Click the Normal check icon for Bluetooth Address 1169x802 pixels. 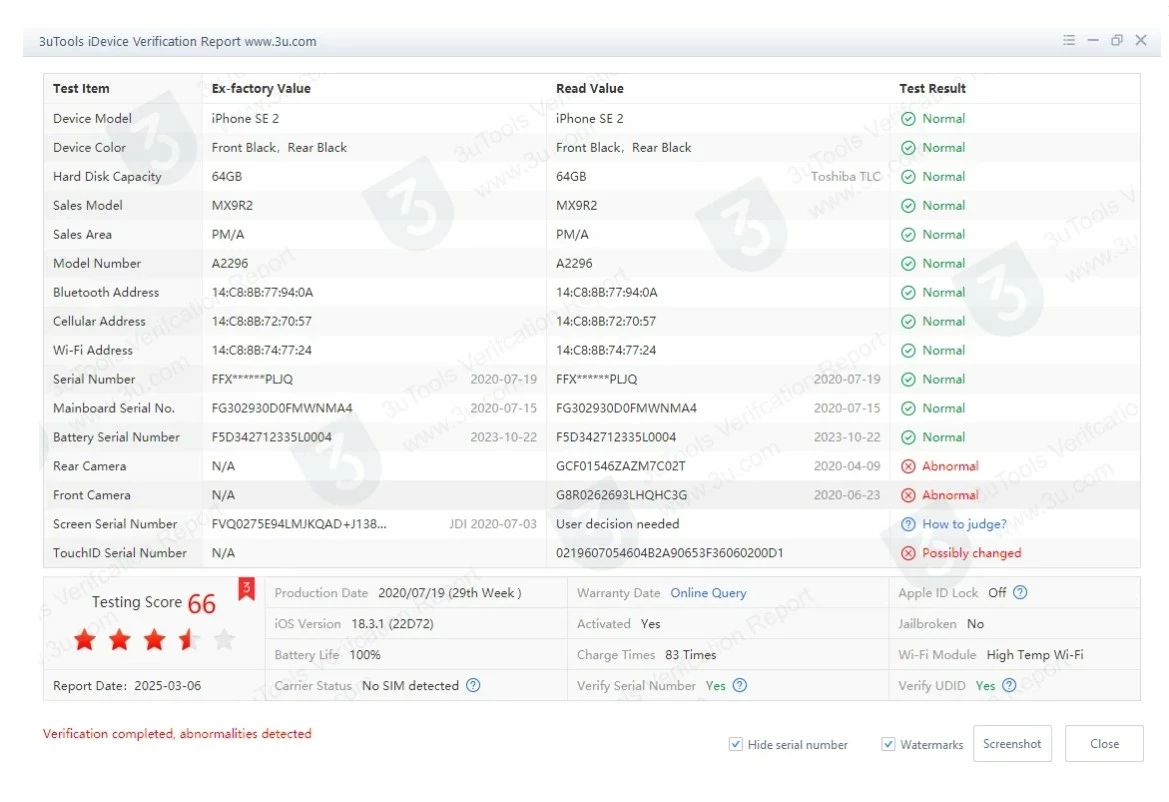click(x=908, y=293)
